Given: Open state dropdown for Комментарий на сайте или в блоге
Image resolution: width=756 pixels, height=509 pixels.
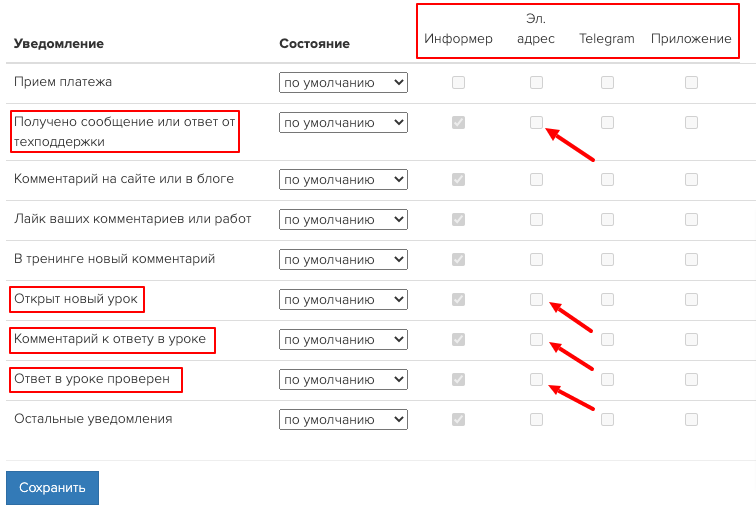Looking at the screenshot, I should coord(343,179).
